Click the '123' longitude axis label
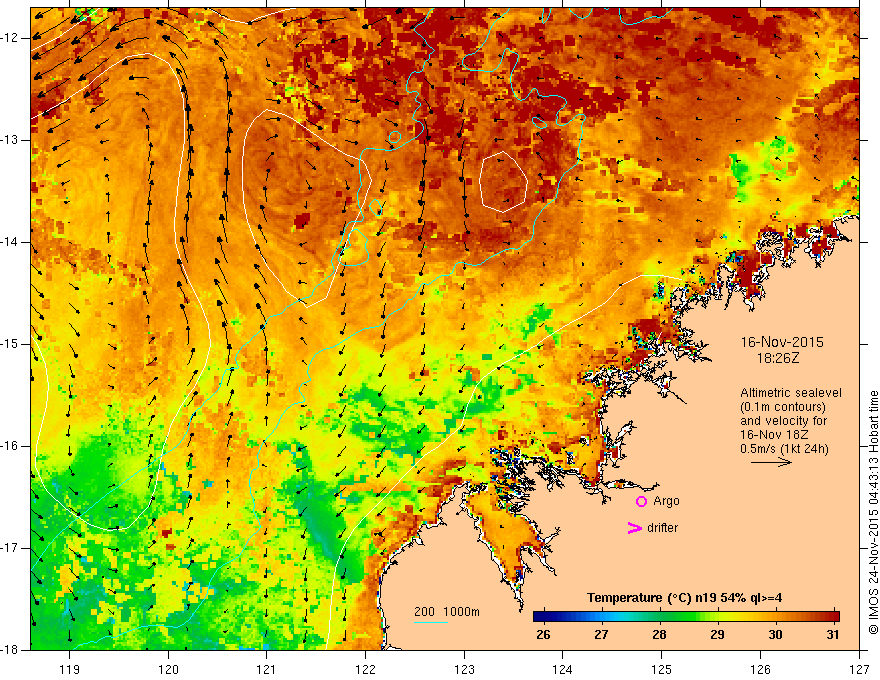880x680 pixels. point(464,669)
